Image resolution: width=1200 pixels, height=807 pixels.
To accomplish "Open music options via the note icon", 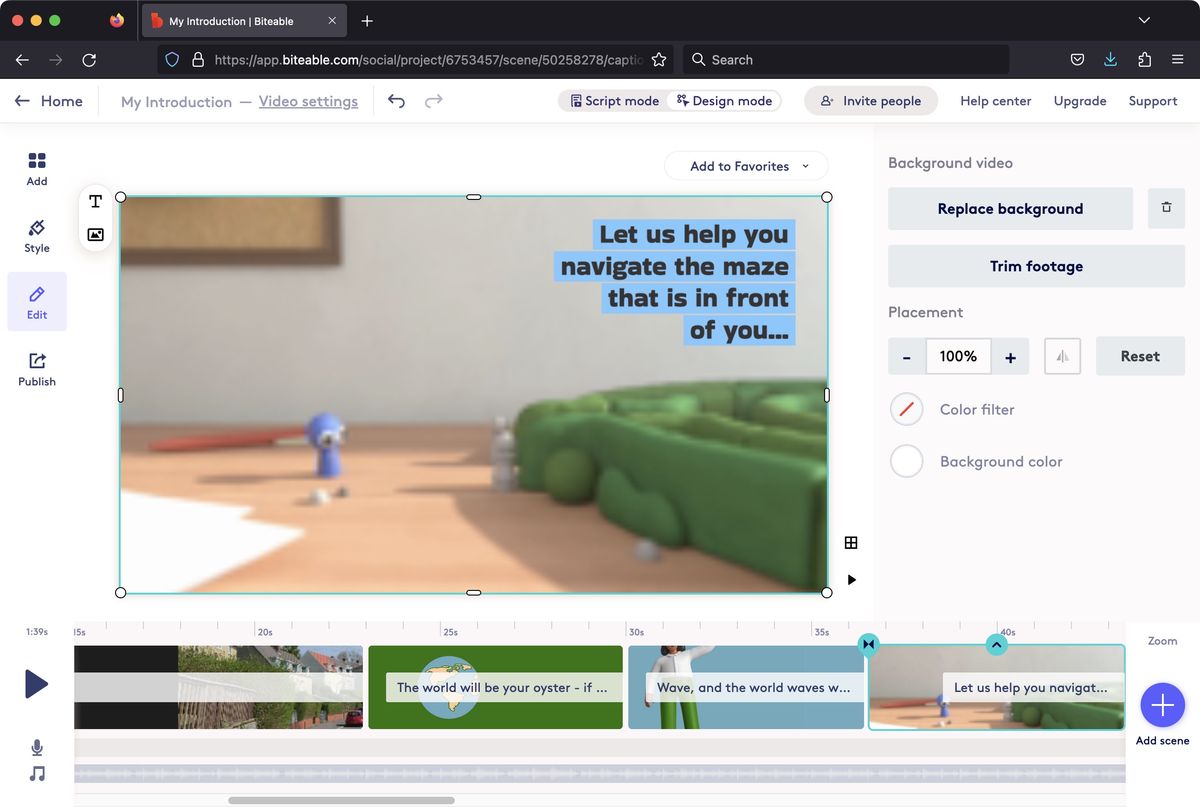I will tap(37, 772).
